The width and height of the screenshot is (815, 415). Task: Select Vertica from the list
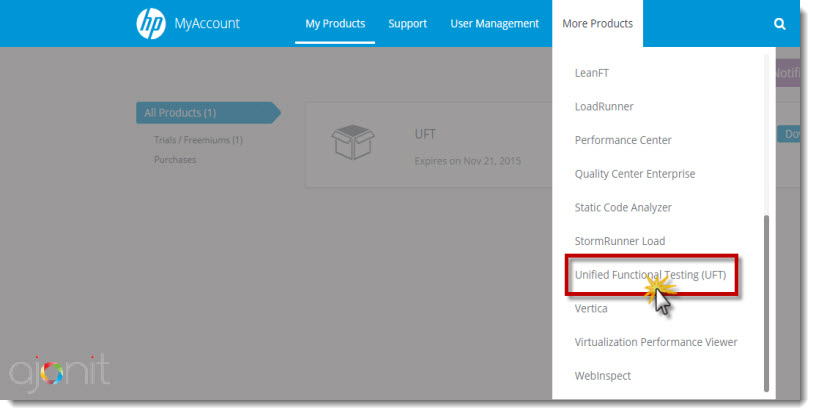pyautogui.click(x=591, y=308)
